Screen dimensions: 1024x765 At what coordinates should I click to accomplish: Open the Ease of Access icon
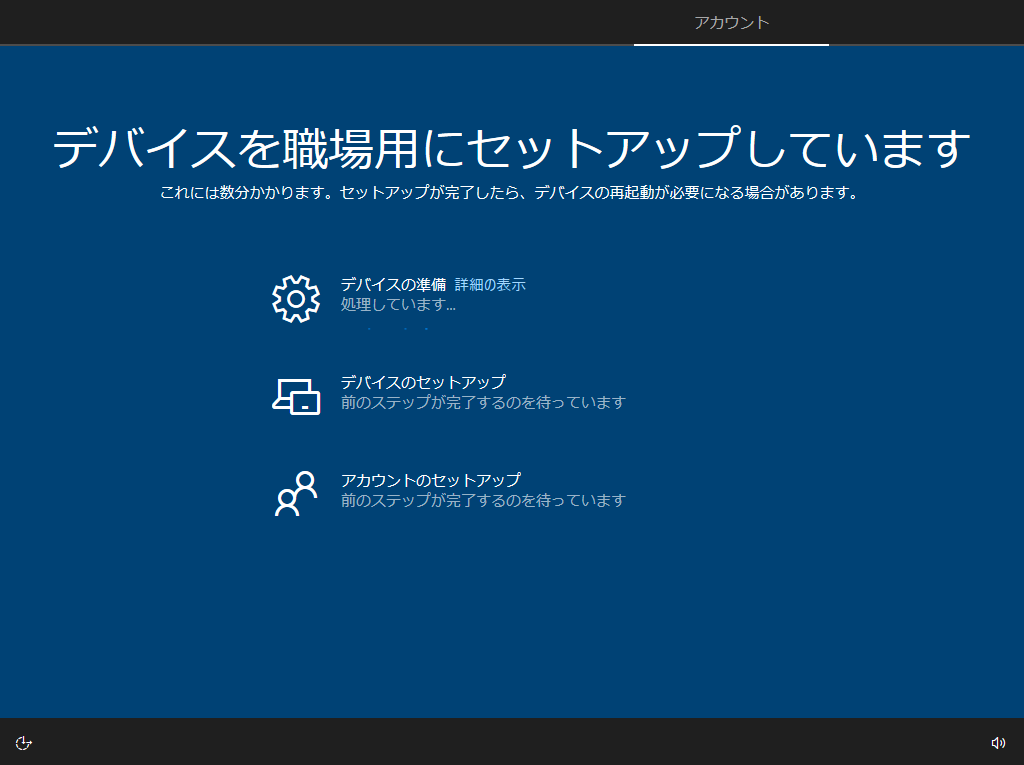(24, 743)
